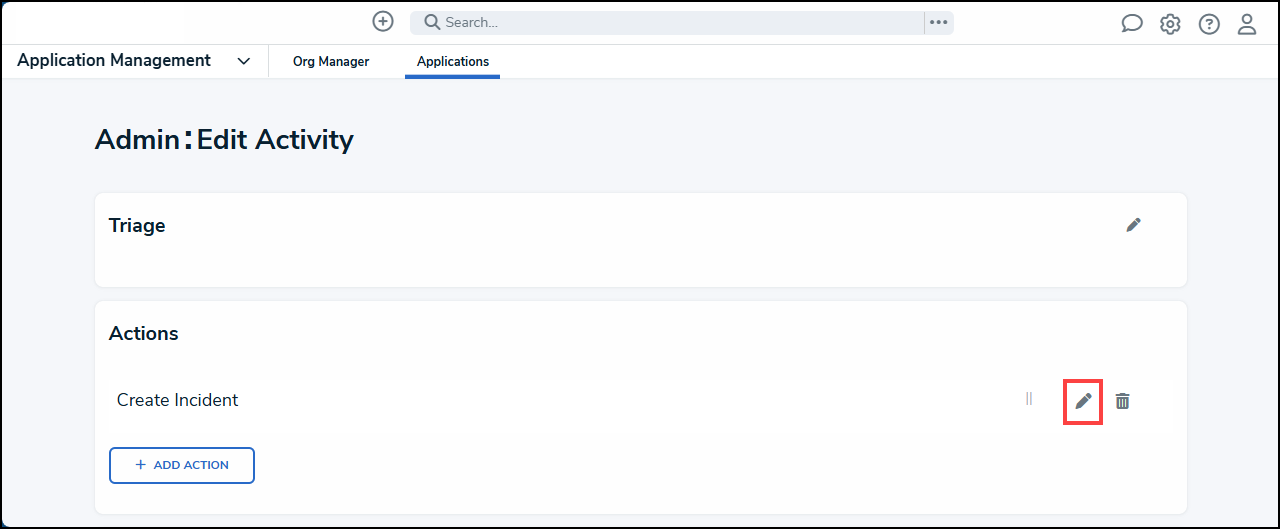Screen dimensions: 1280x529
Task: Click the Create Incident drag handle
Action: coord(1029,399)
